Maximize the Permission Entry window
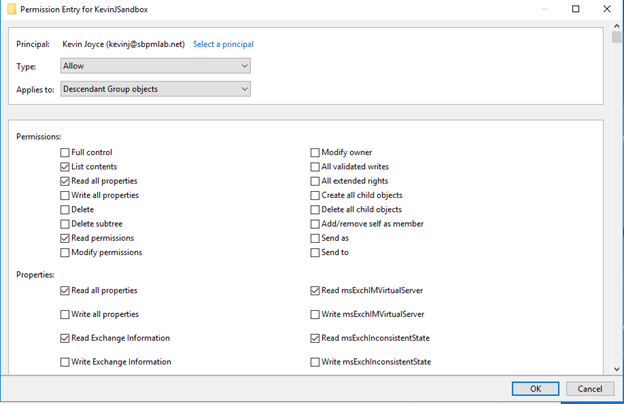The width and height of the screenshot is (624, 404). [x=575, y=9]
